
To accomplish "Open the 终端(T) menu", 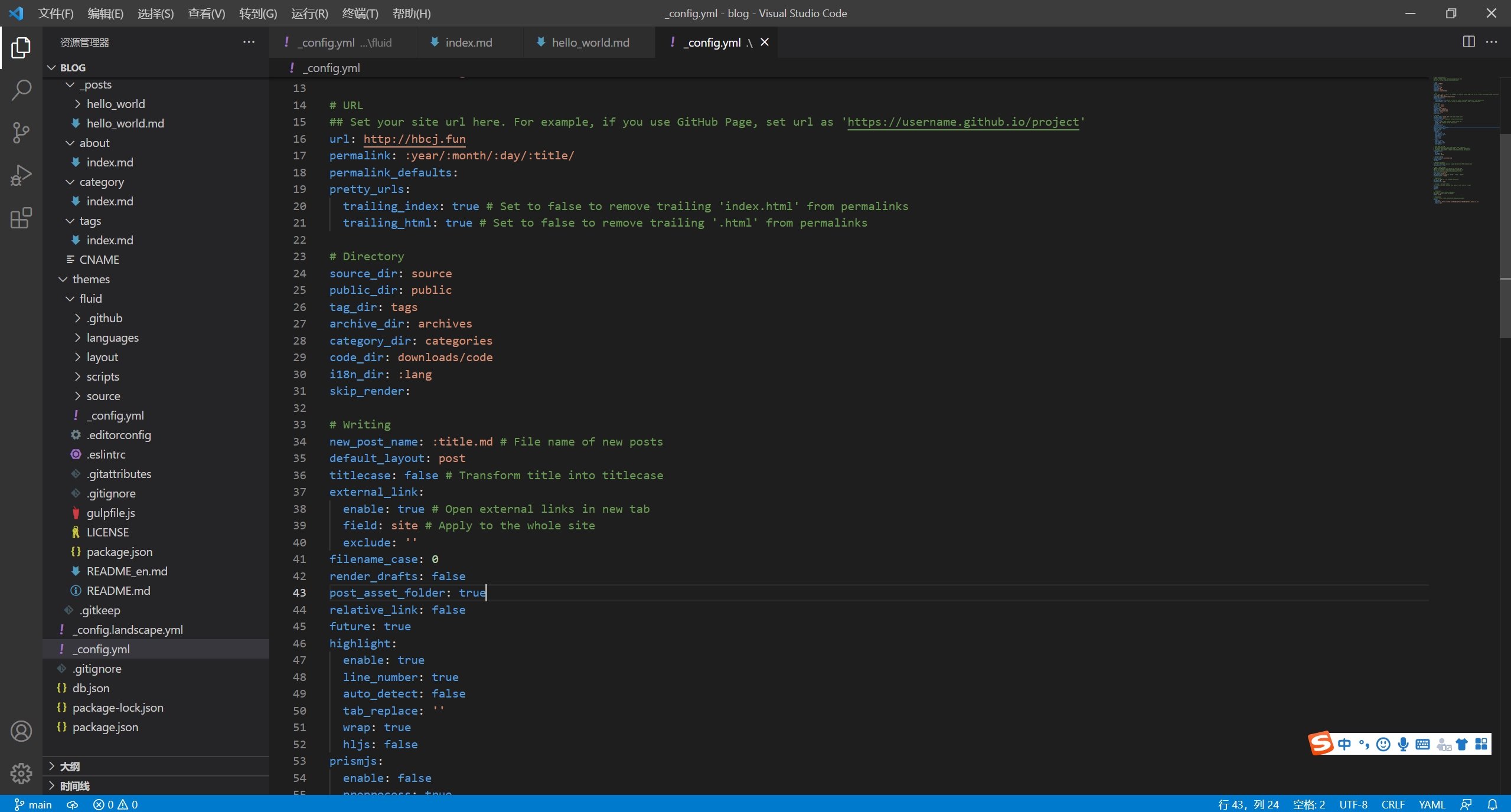I will pyautogui.click(x=360, y=13).
